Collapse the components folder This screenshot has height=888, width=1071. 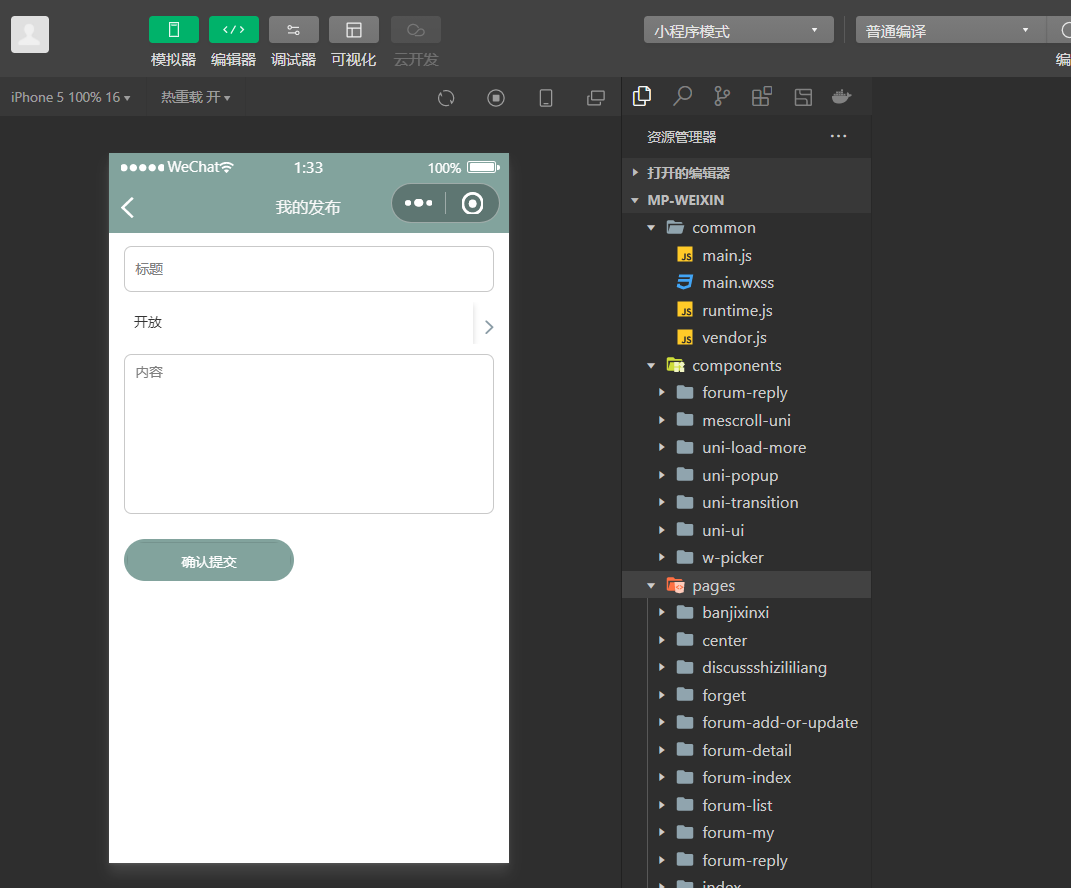(x=747, y=365)
